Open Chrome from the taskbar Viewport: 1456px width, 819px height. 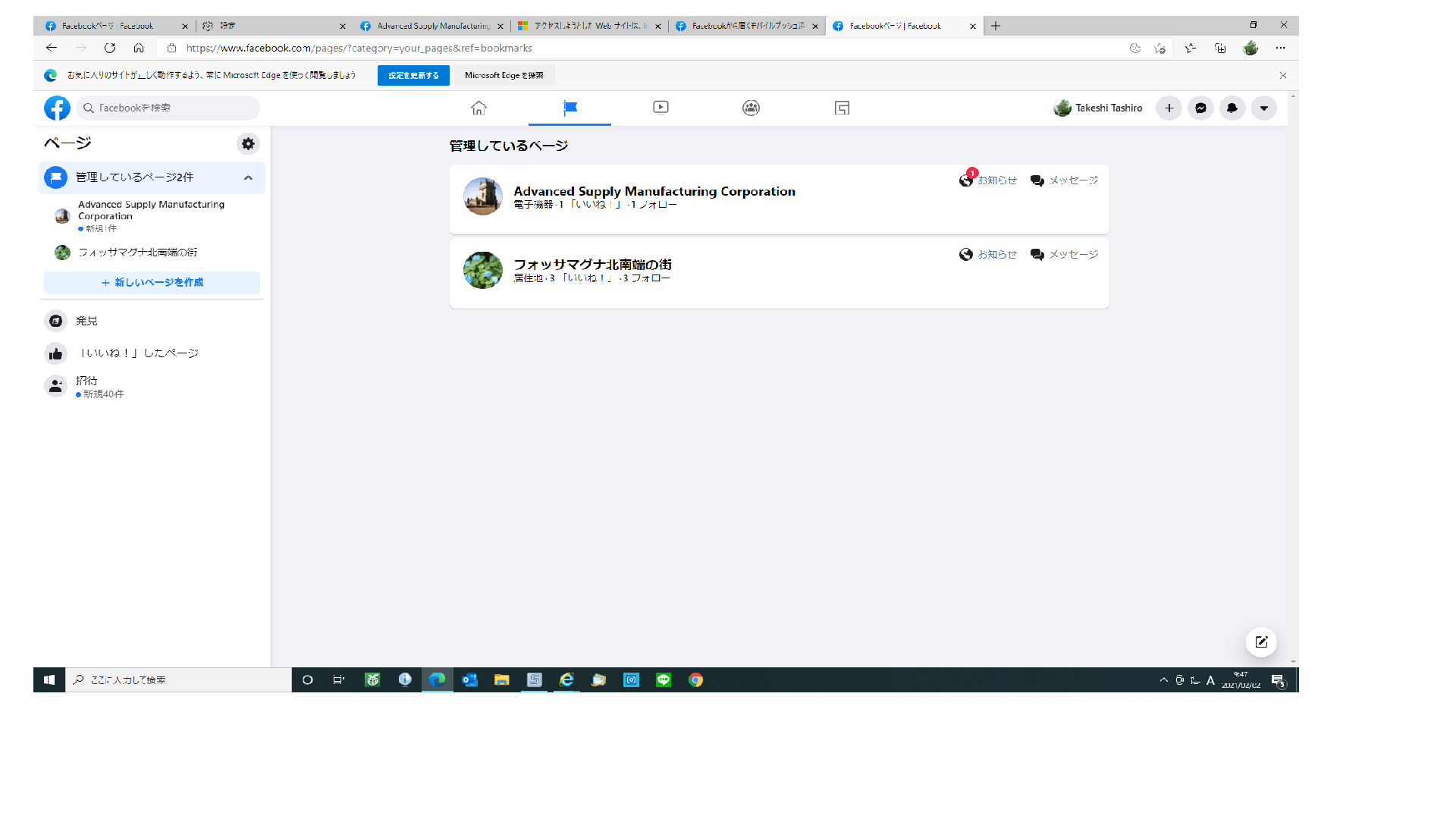[x=695, y=680]
